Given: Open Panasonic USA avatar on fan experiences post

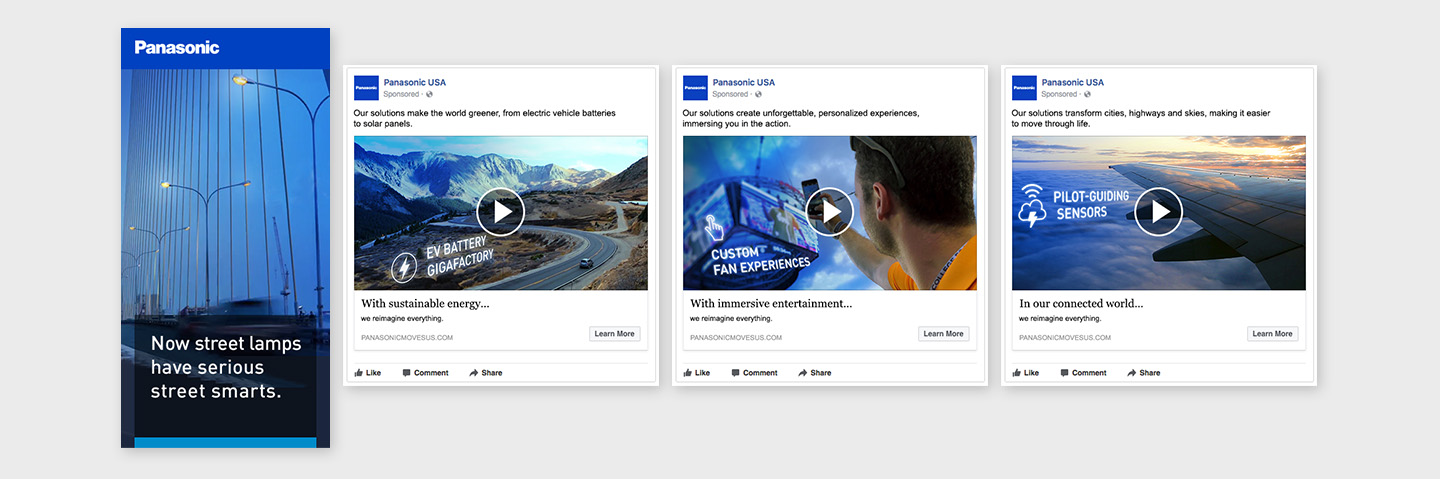Looking at the screenshot, I should [x=695, y=88].
